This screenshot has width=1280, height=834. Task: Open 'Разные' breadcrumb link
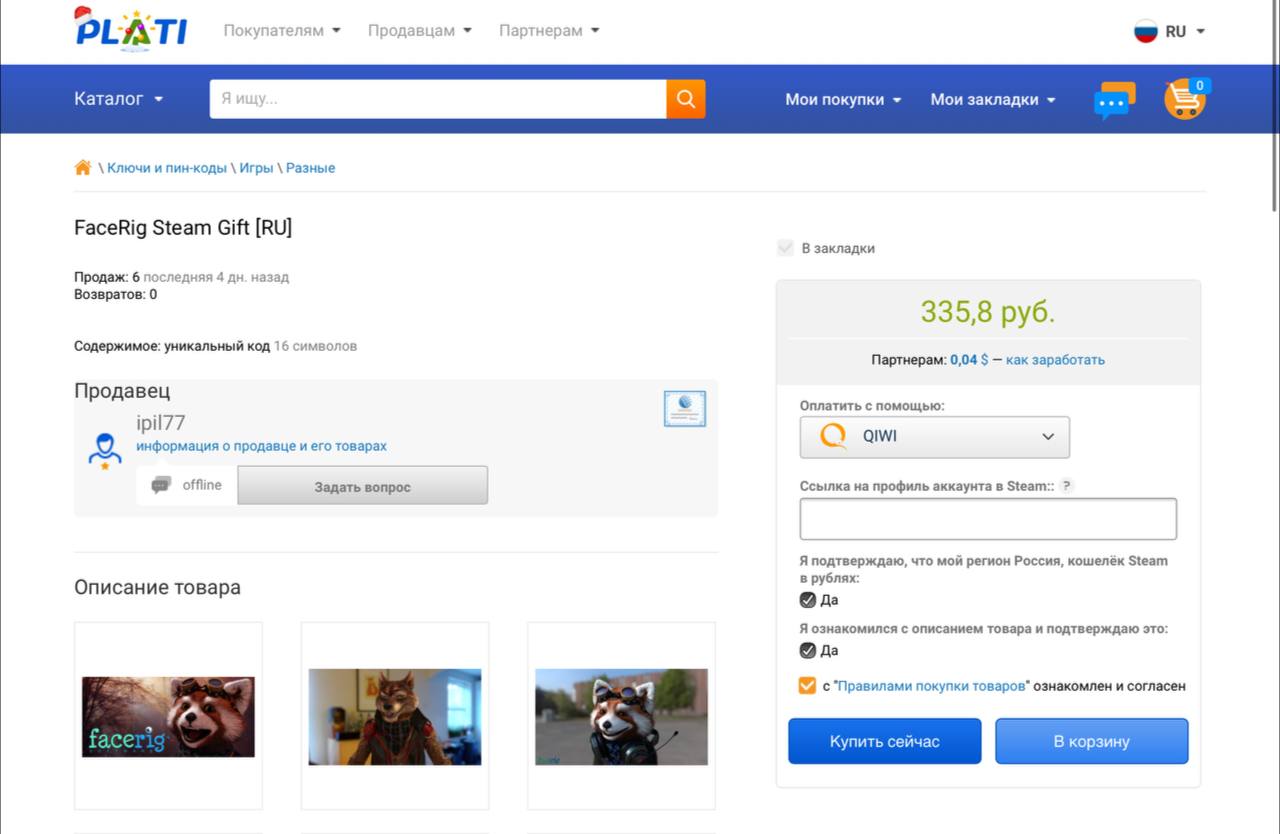311,168
